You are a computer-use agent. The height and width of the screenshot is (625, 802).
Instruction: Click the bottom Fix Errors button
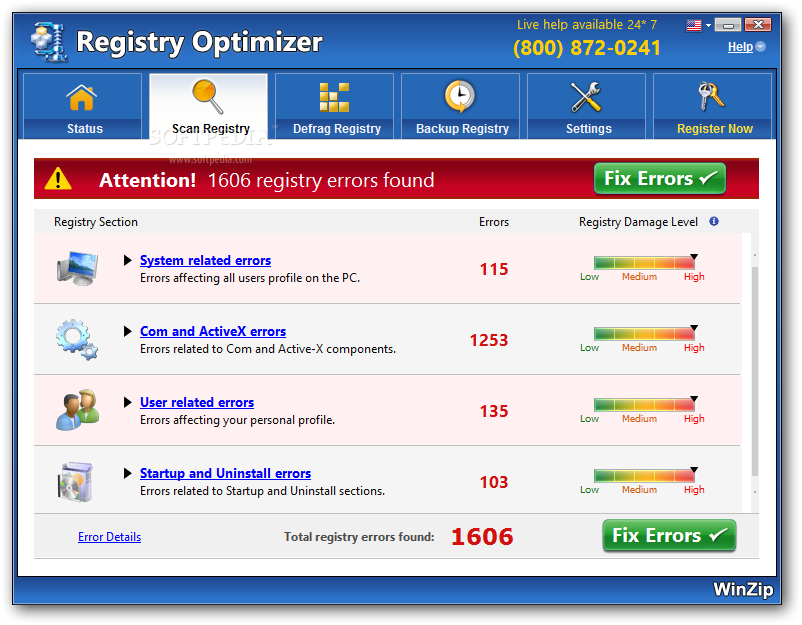click(x=669, y=535)
